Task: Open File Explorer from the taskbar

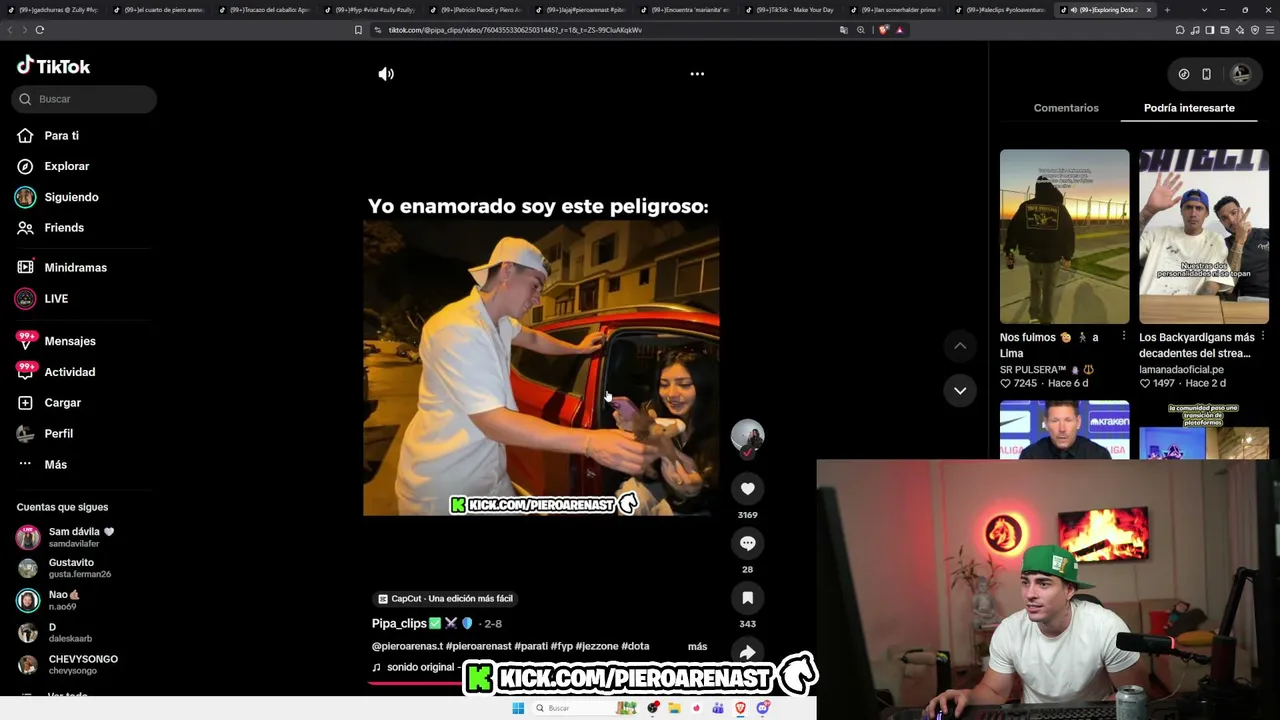Action: (x=674, y=708)
